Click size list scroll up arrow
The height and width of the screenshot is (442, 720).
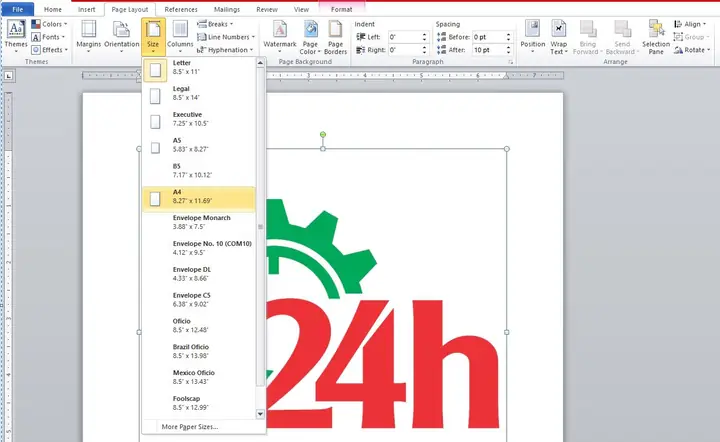(260, 62)
